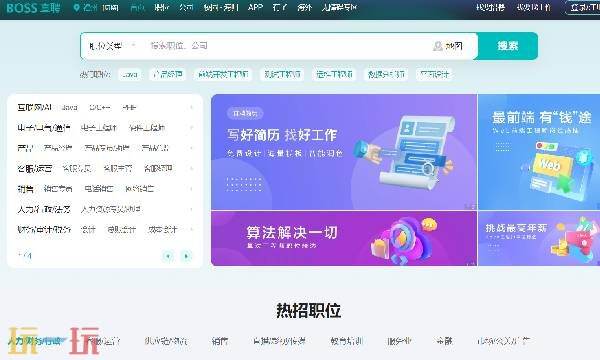
Task: Expand the 人力/行政/法务 category row arrow
Action: (191, 209)
